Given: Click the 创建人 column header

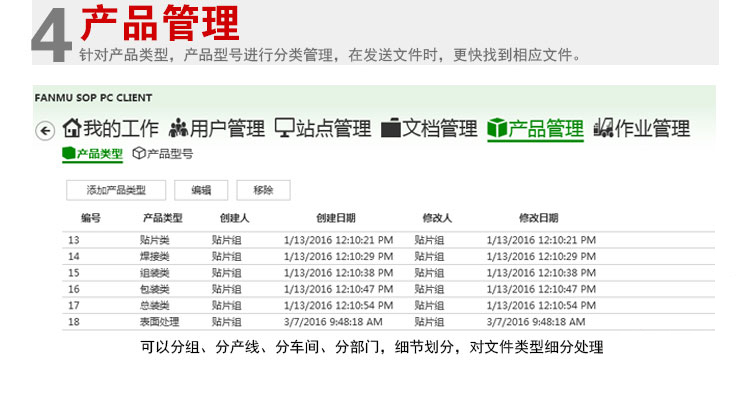Looking at the screenshot, I should point(234,218).
